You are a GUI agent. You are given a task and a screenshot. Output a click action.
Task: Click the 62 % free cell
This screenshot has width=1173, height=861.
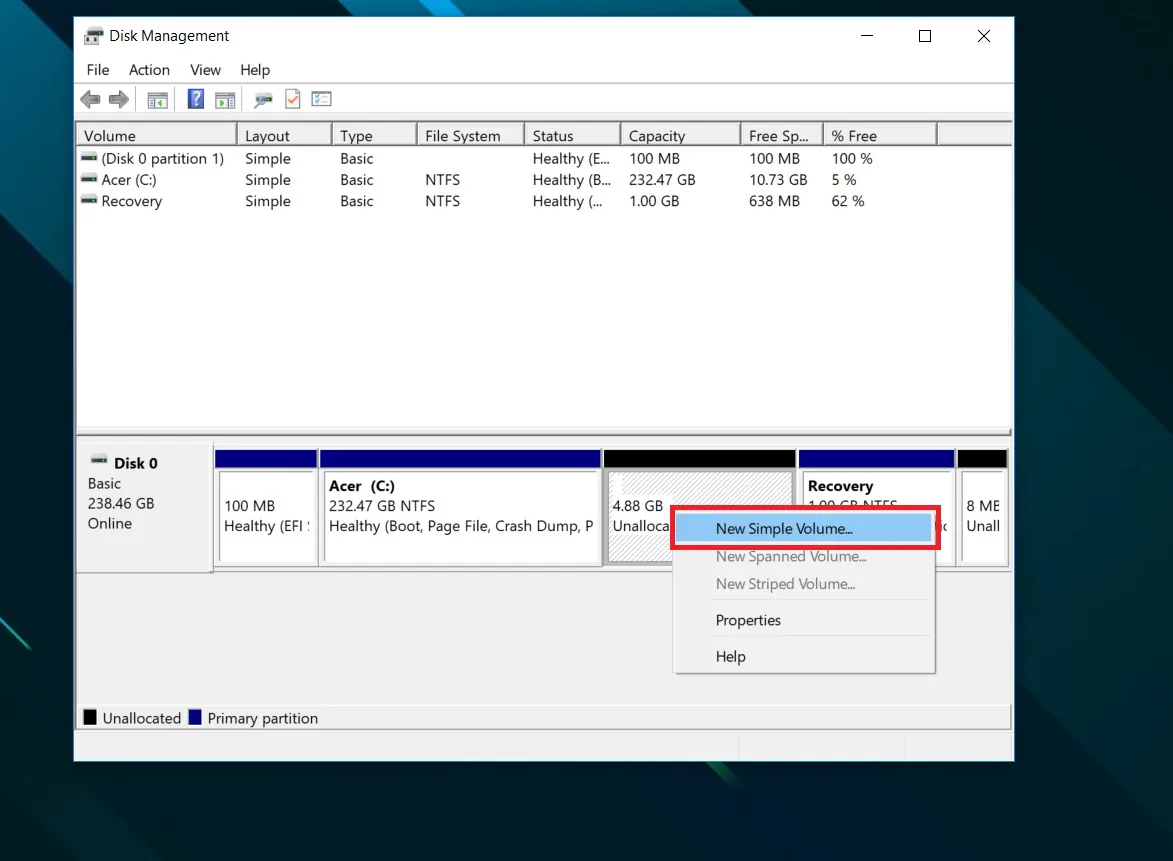click(848, 201)
